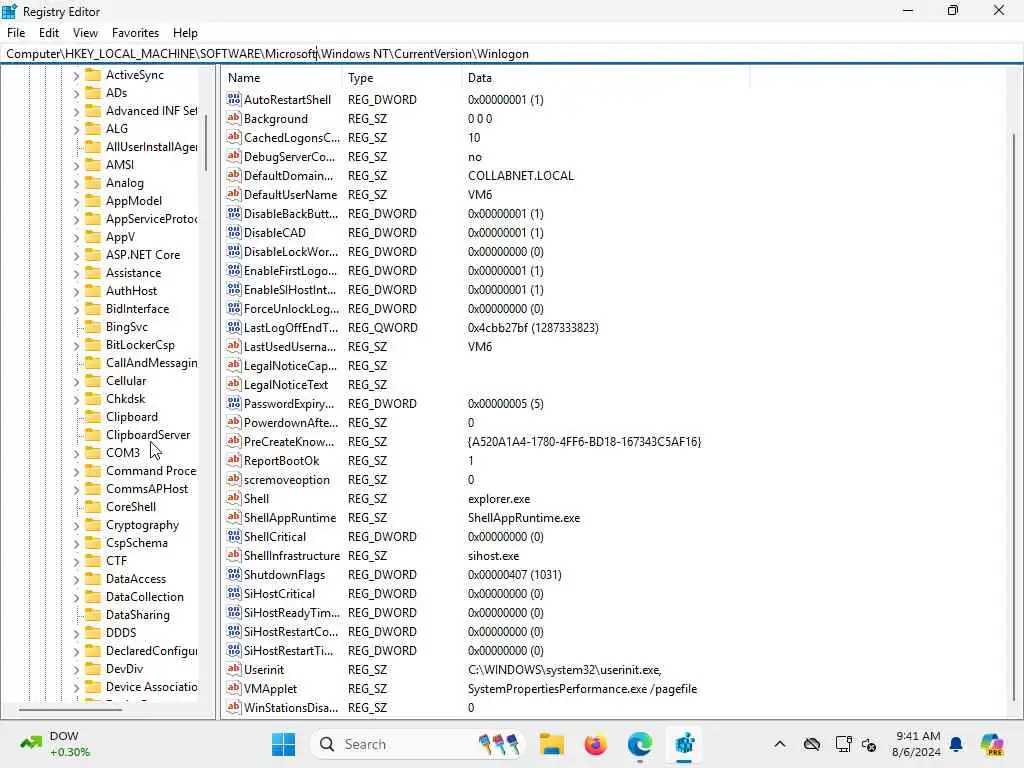The width and height of the screenshot is (1024, 768).
Task: Click the PasswordExpiry DWORD icon
Action: (x=234, y=404)
